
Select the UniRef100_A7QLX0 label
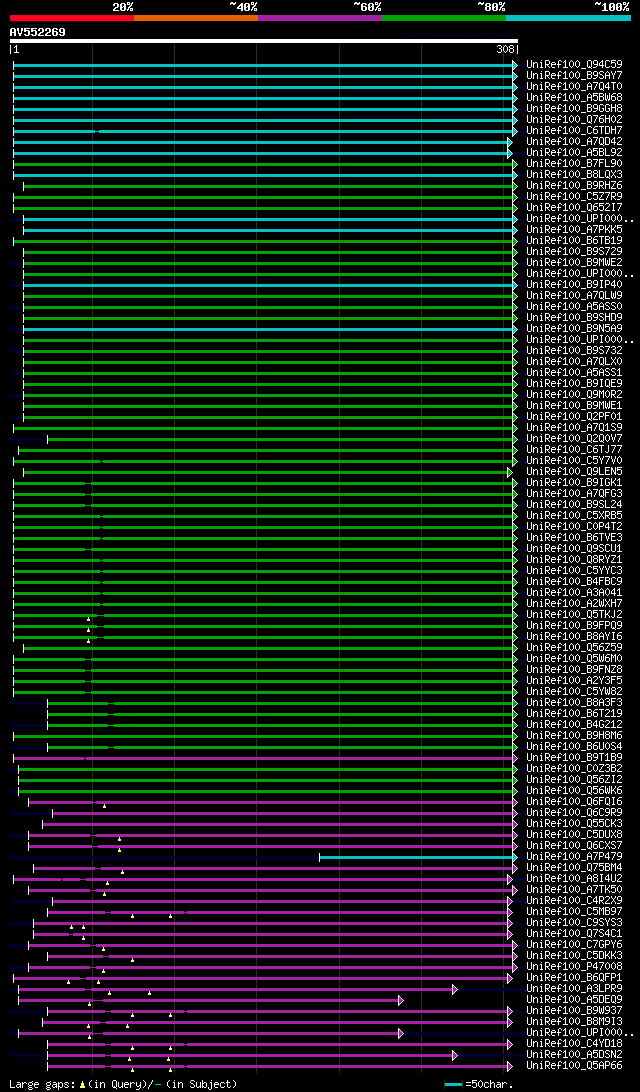point(575,361)
